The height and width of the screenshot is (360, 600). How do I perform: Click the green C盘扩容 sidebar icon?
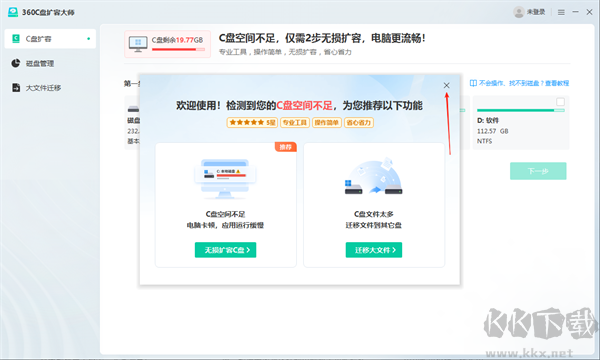[16, 39]
